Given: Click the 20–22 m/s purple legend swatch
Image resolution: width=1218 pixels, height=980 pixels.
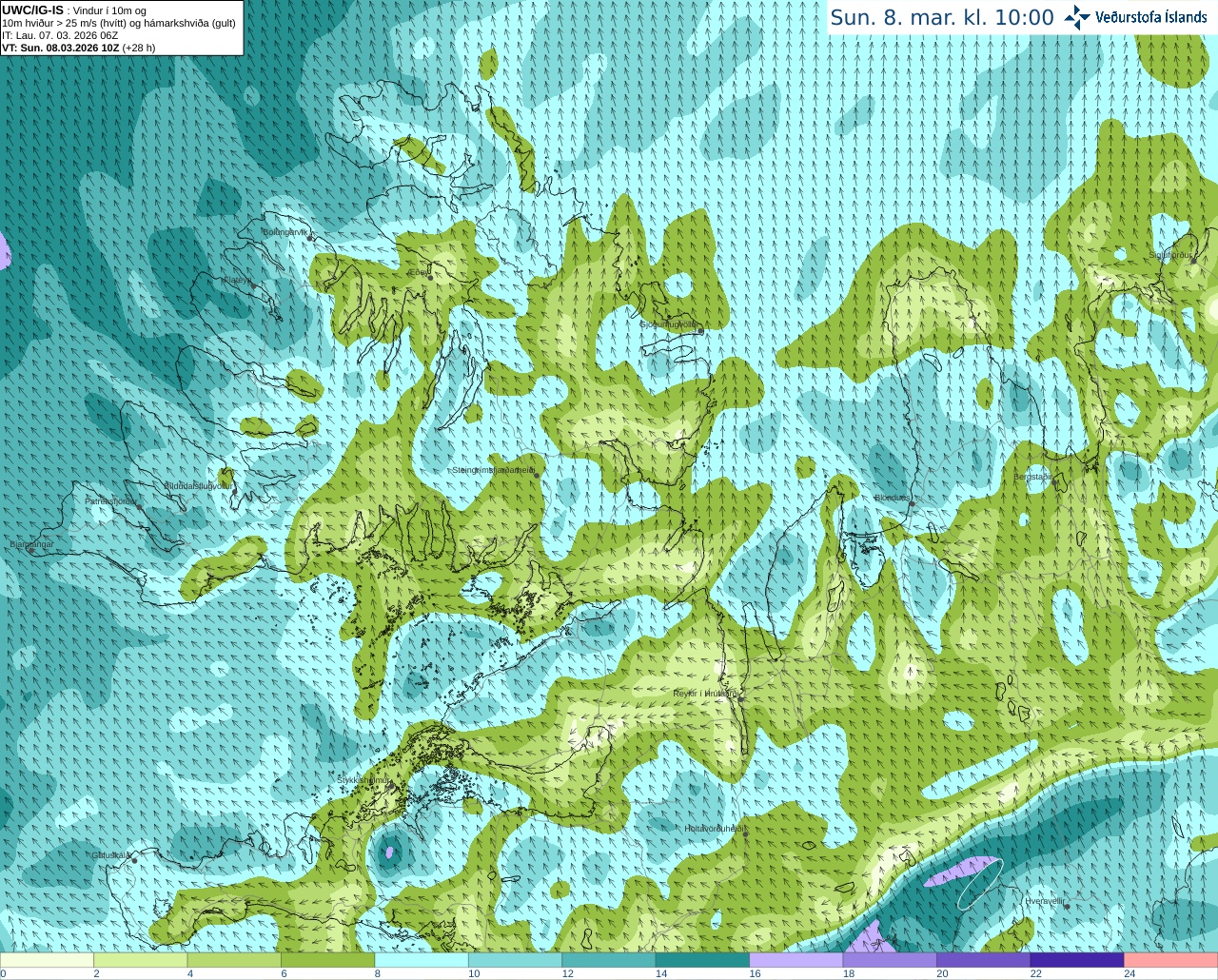Looking at the screenshot, I should coord(984,960).
